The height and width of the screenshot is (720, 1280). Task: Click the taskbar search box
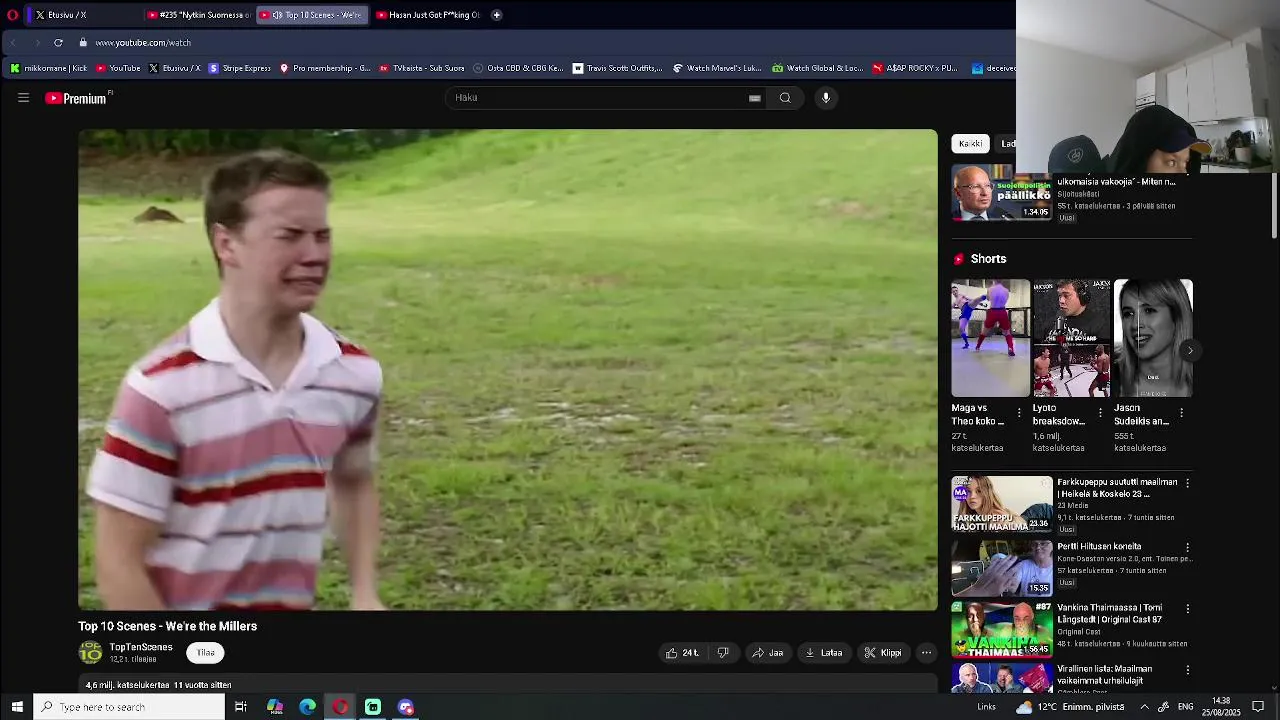tap(129, 707)
